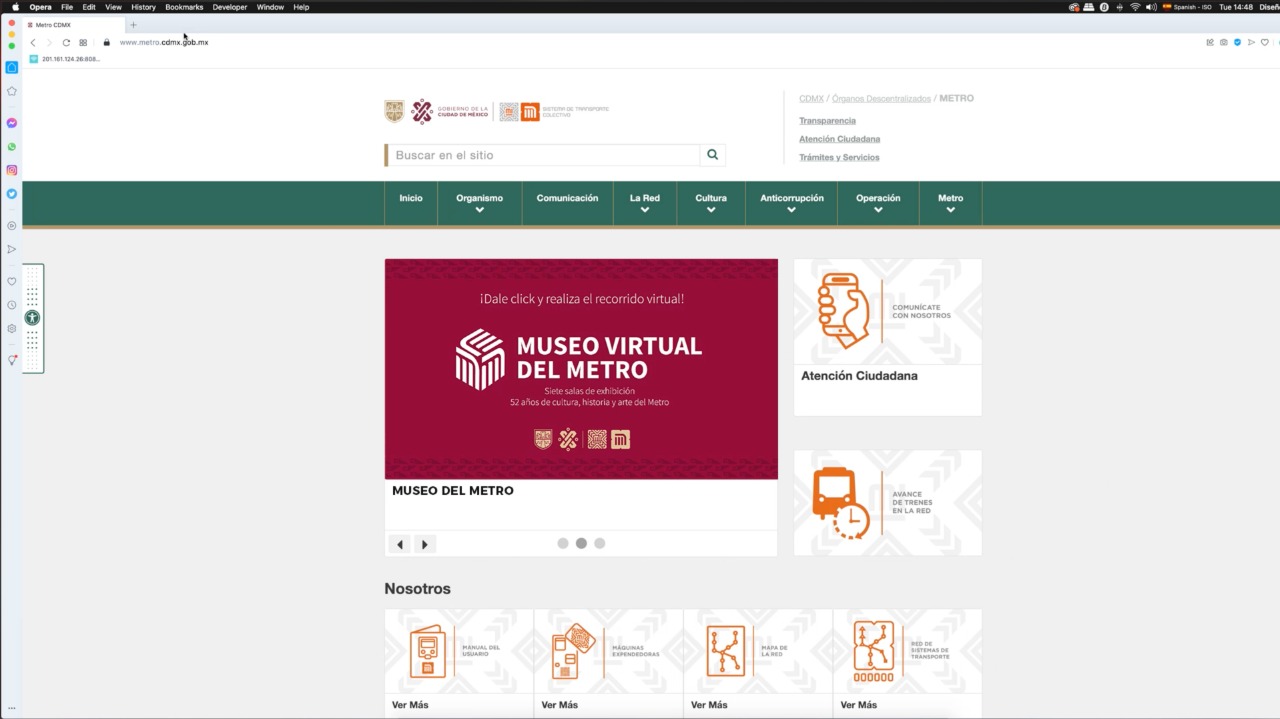The height and width of the screenshot is (719, 1280).
Task: Go back with the browser back arrow
Action: [33, 42]
